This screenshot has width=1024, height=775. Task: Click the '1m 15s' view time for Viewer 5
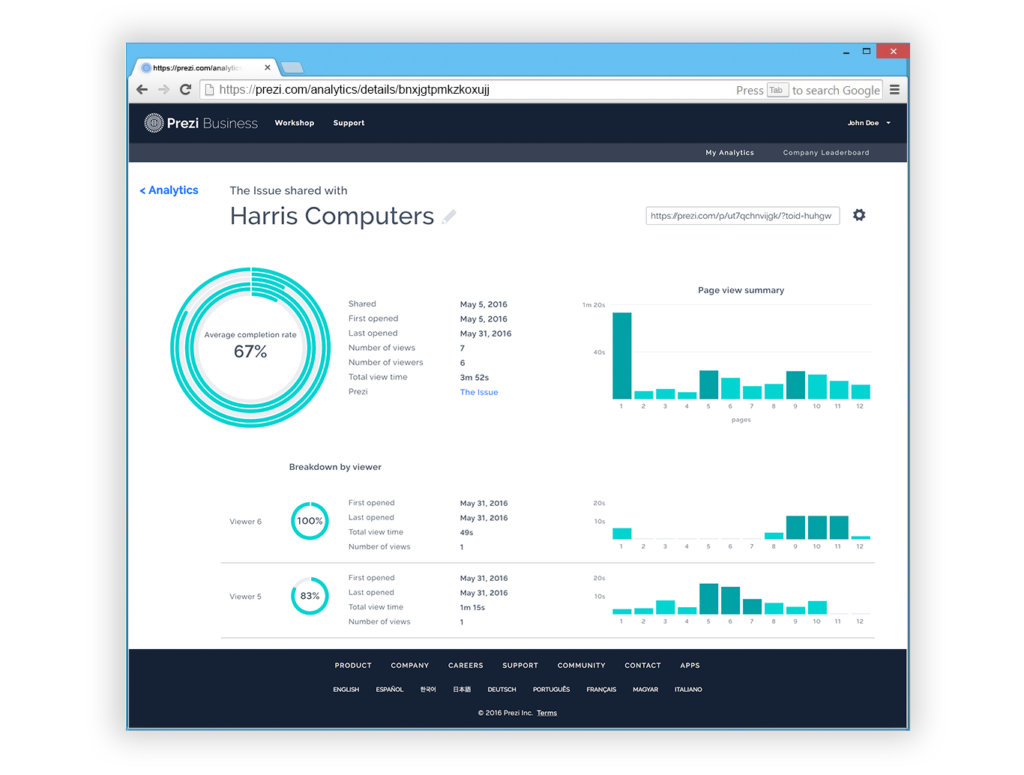point(472,607)
